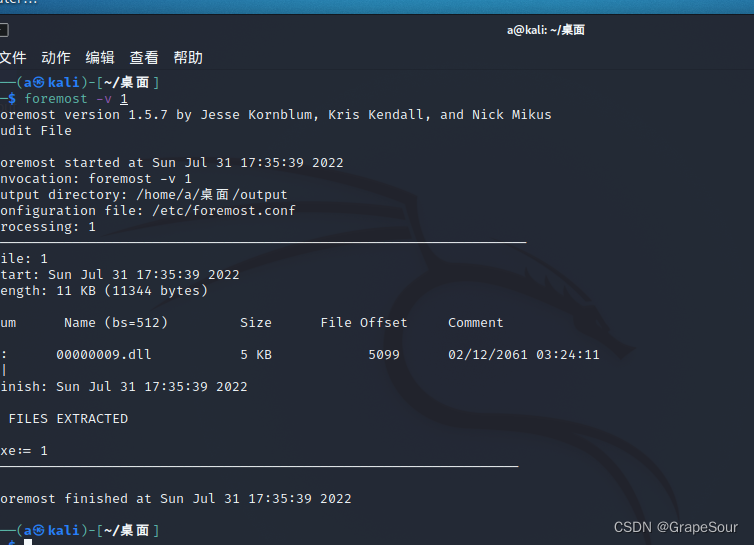The height and width of the screenshot is (545, 754).
Task: Click the Size column header
Action: [256, 322]
